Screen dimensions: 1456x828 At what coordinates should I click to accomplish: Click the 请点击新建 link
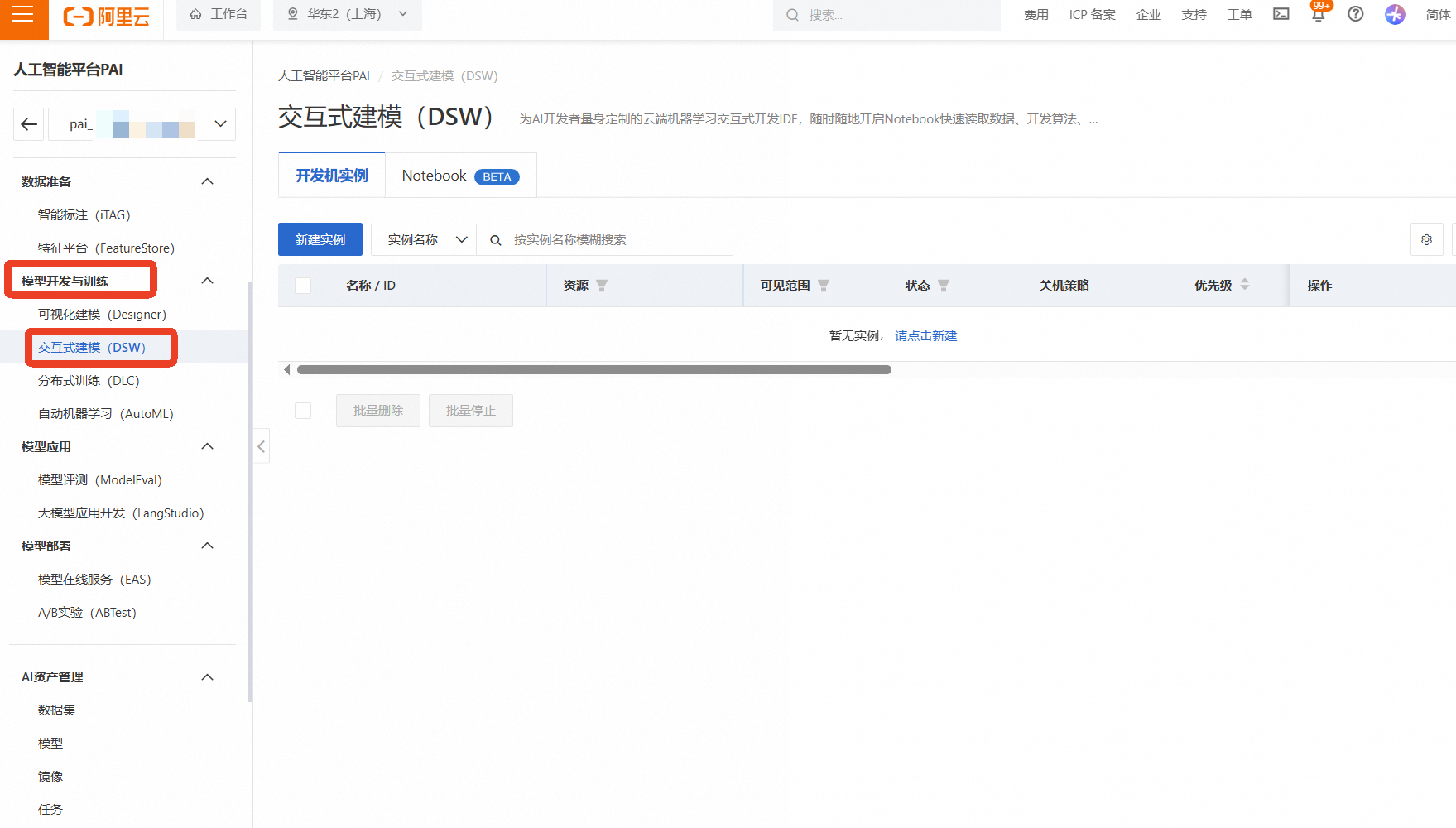click(926, 336)
